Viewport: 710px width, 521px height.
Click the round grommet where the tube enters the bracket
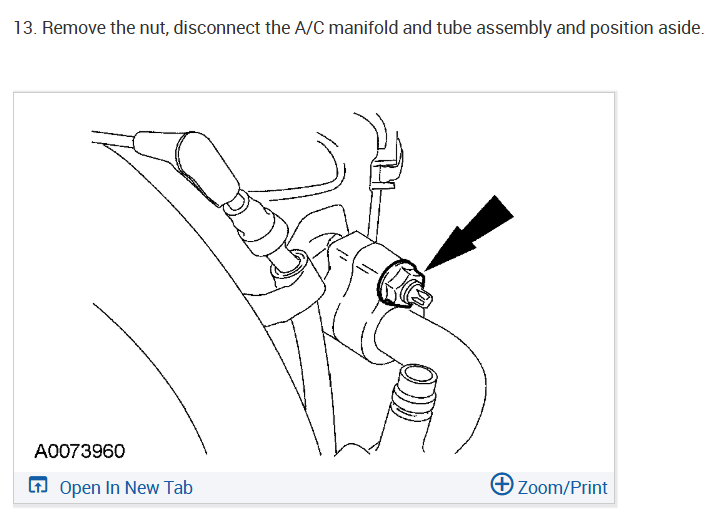[290, 265]
